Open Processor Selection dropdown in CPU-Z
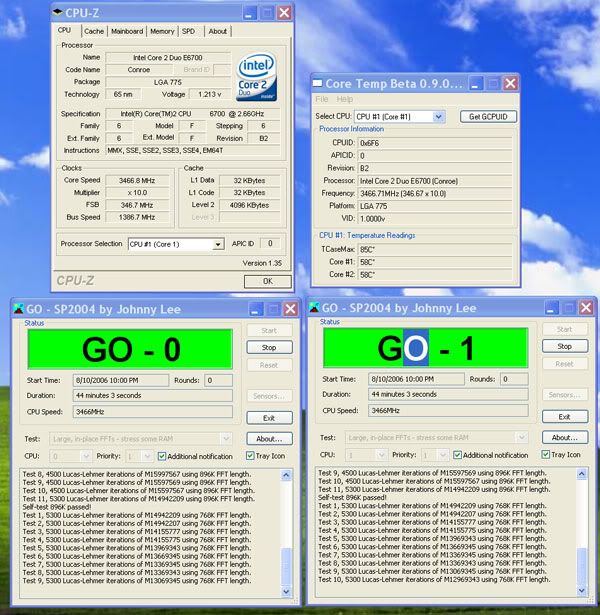This screenshot has height=615, width=600. (218, 244)
